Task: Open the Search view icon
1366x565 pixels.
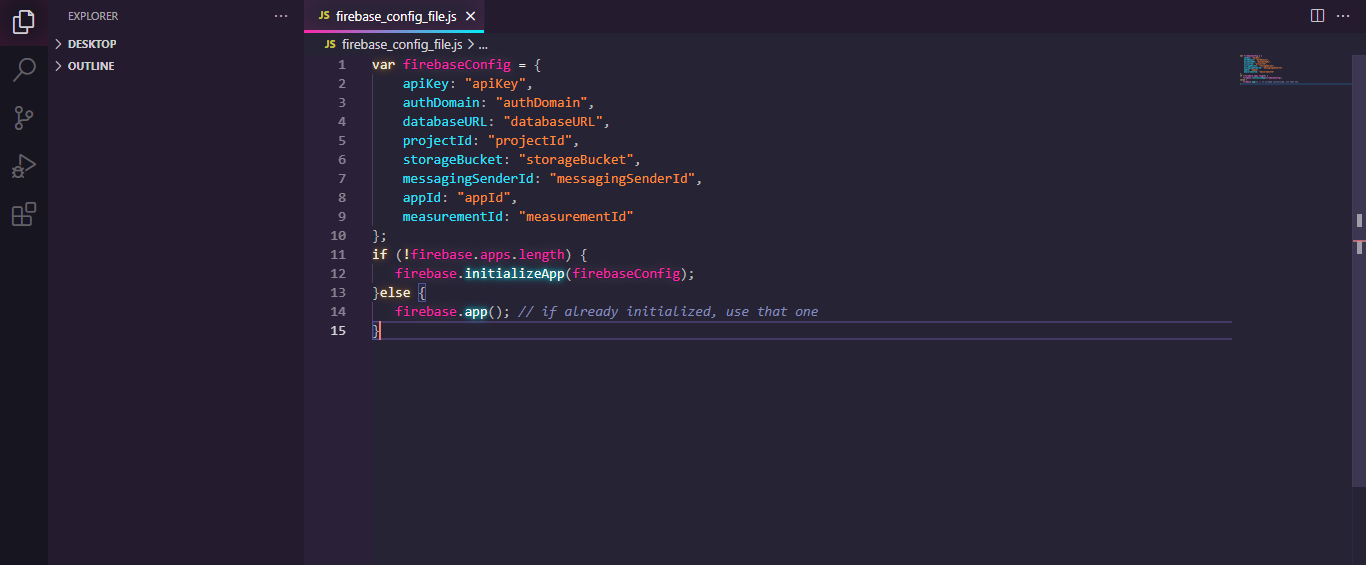Action: tap(24, 69)
